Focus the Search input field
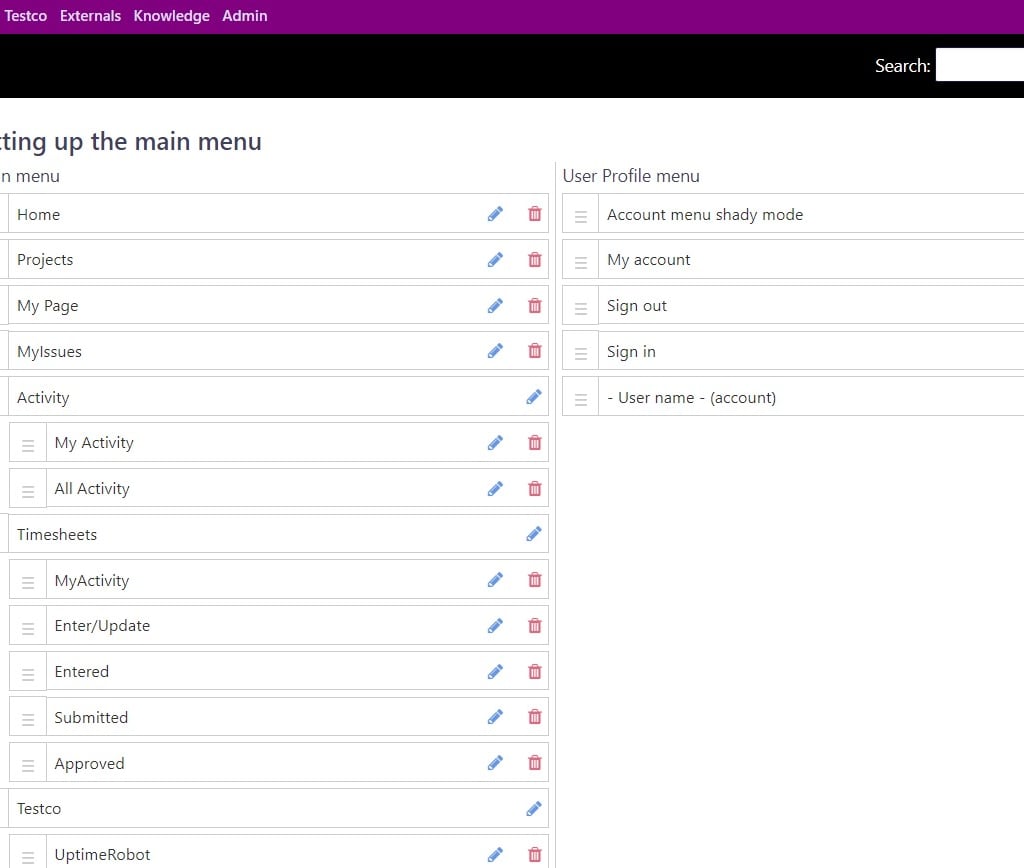 [980, 65]
